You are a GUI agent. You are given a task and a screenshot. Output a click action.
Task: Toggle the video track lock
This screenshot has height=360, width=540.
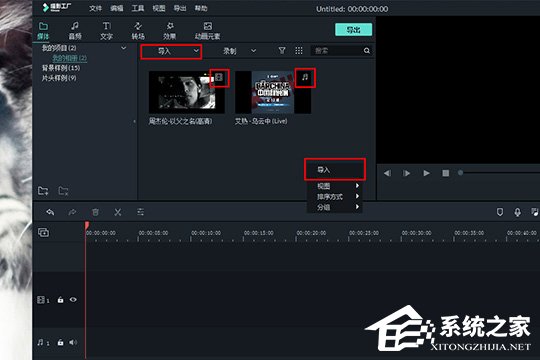tap(60, 299)
